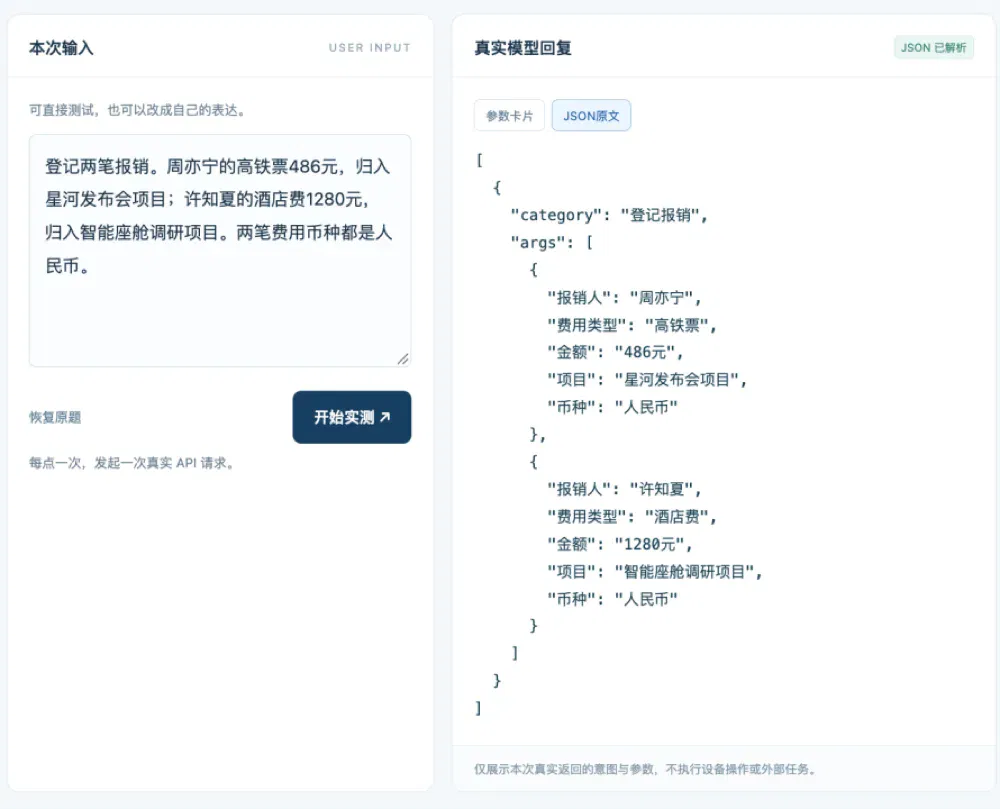Click the line "金额": "486元"
This screenshot has width=1000, height=809.
click(615, 353)
